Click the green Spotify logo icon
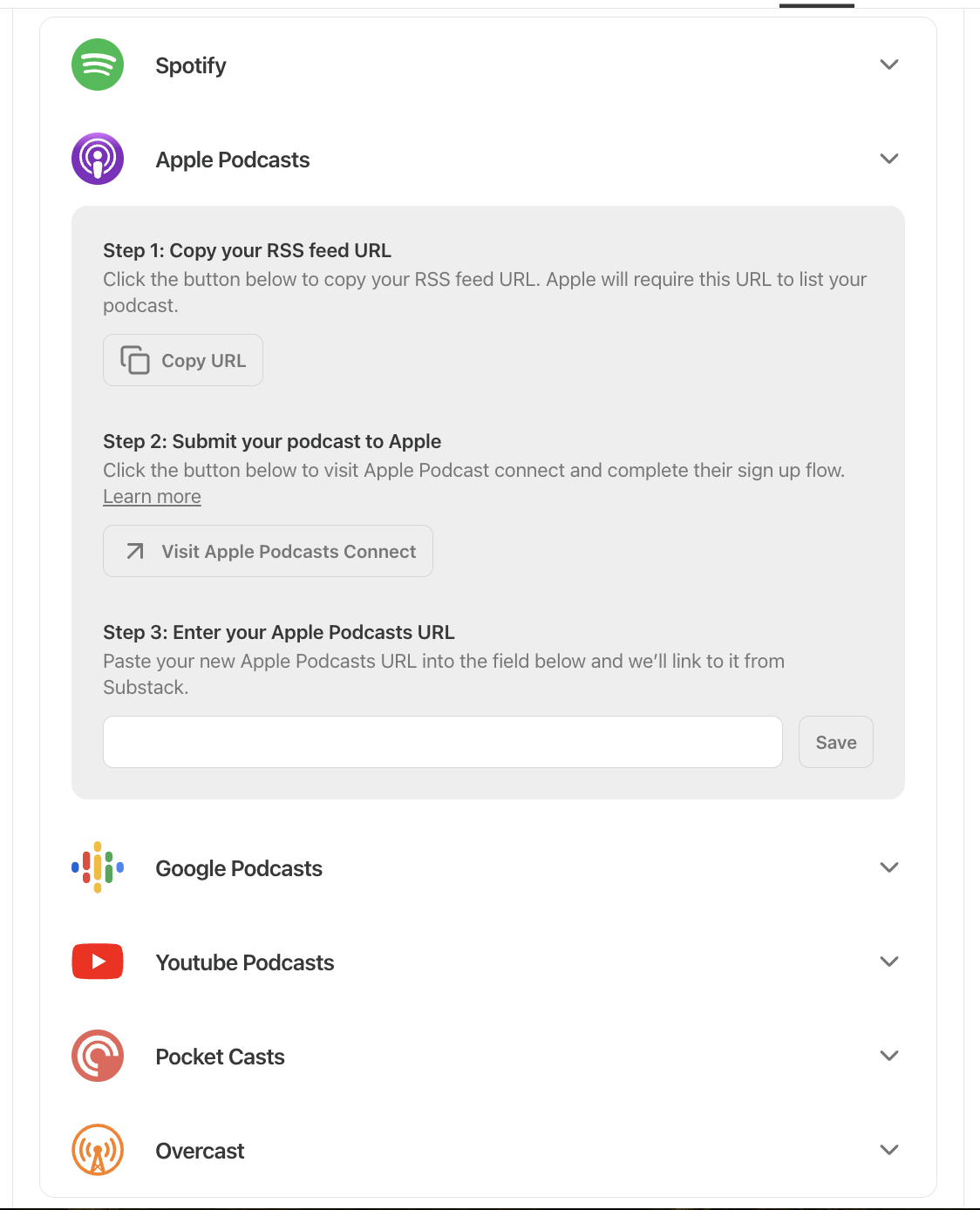Viewport: 980px width, 1210px height. (x=98, y=65)
